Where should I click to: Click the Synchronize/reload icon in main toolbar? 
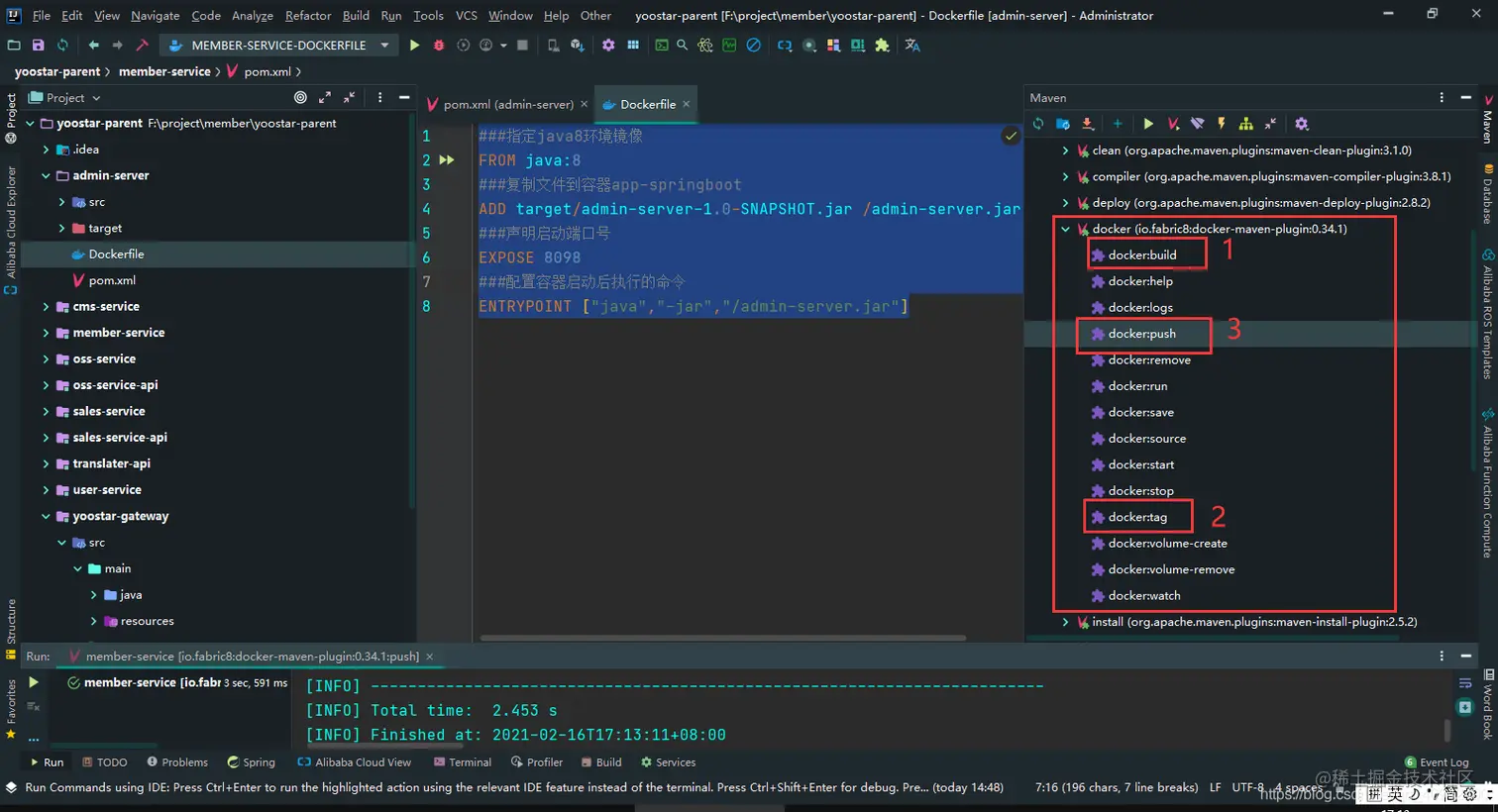coord(62,45)
